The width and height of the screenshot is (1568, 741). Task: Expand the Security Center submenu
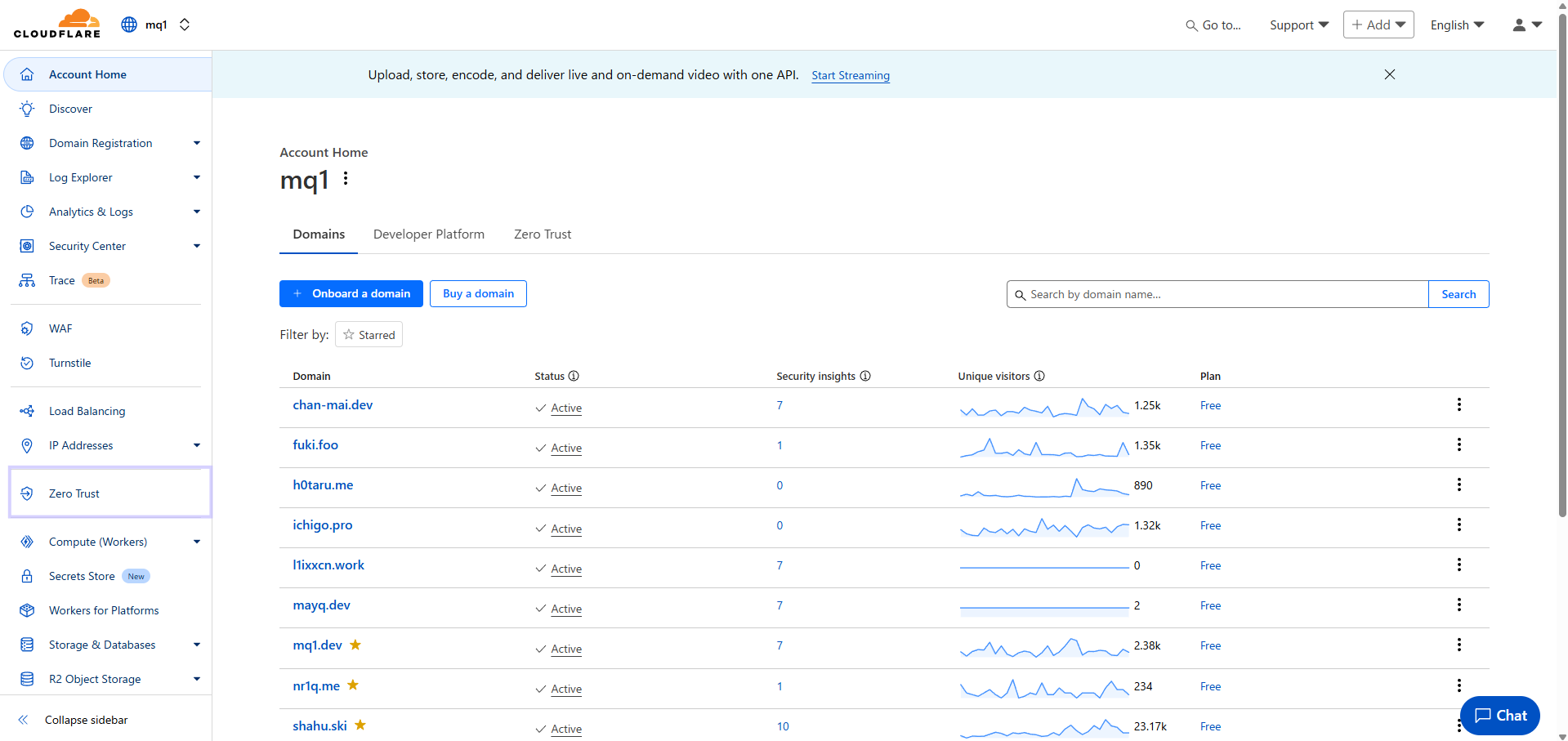click(x=197, y=246)
